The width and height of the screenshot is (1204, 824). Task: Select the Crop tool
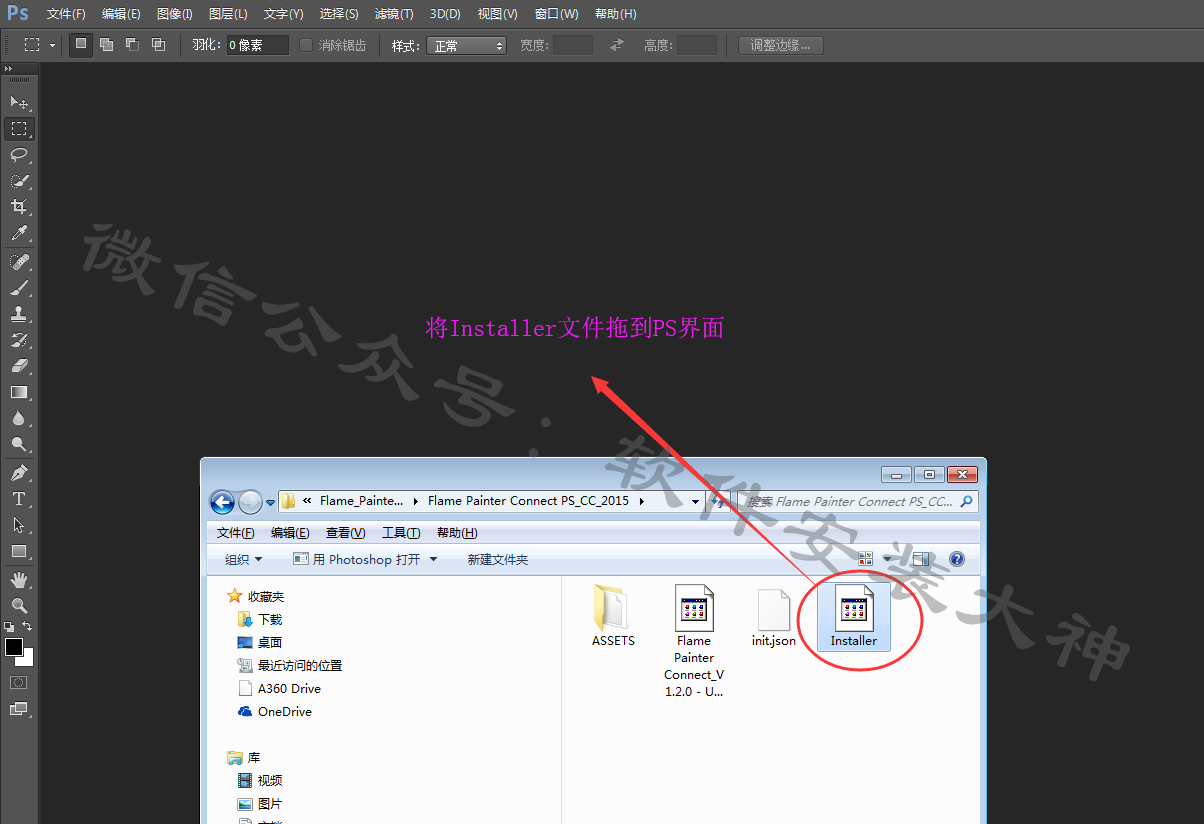pos(19,207)
